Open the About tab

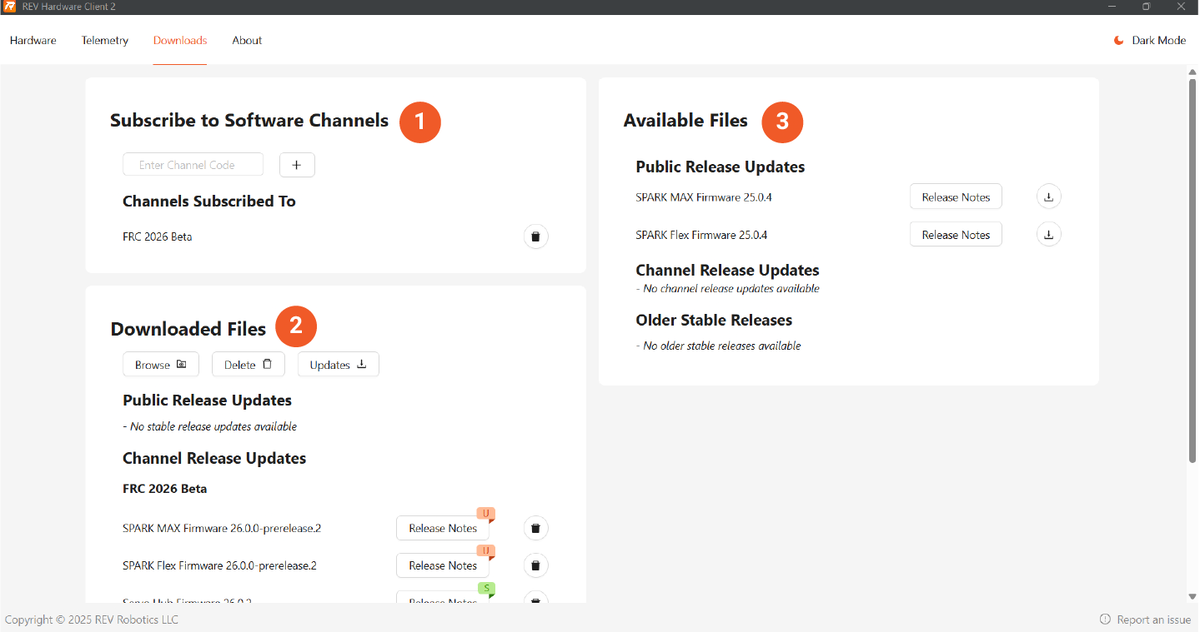pyautogui.click(x=247, y=41)
